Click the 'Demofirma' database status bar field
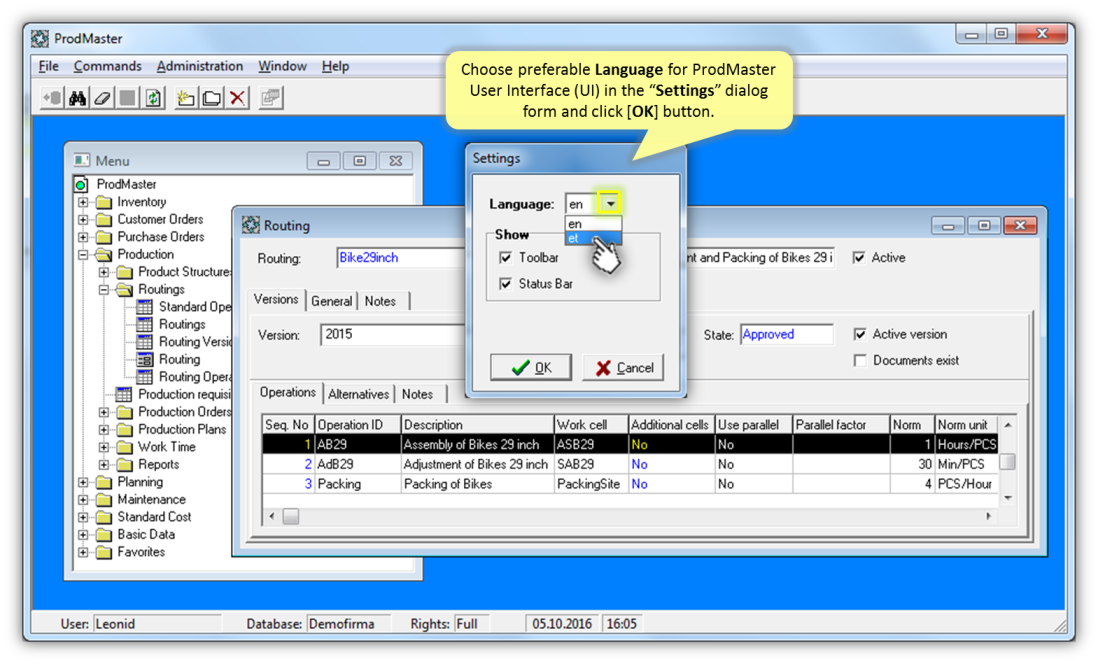The width and height of the screenshot is (1098, 664). tap(347, 623)
